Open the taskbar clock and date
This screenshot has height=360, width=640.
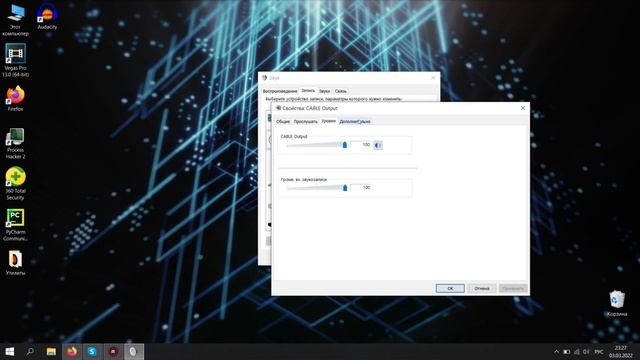pos(621,351)
